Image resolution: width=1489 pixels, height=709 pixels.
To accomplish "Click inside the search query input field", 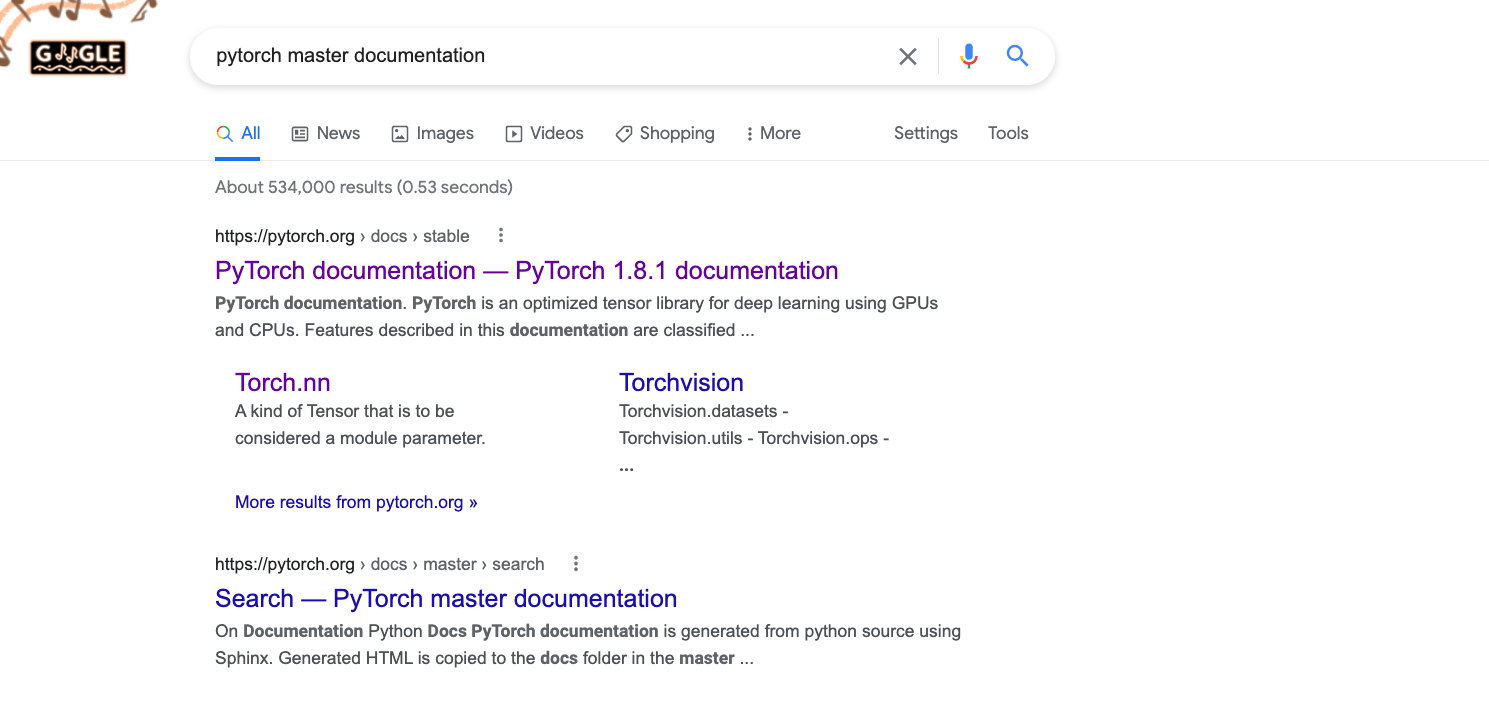I will coord(450,56).
